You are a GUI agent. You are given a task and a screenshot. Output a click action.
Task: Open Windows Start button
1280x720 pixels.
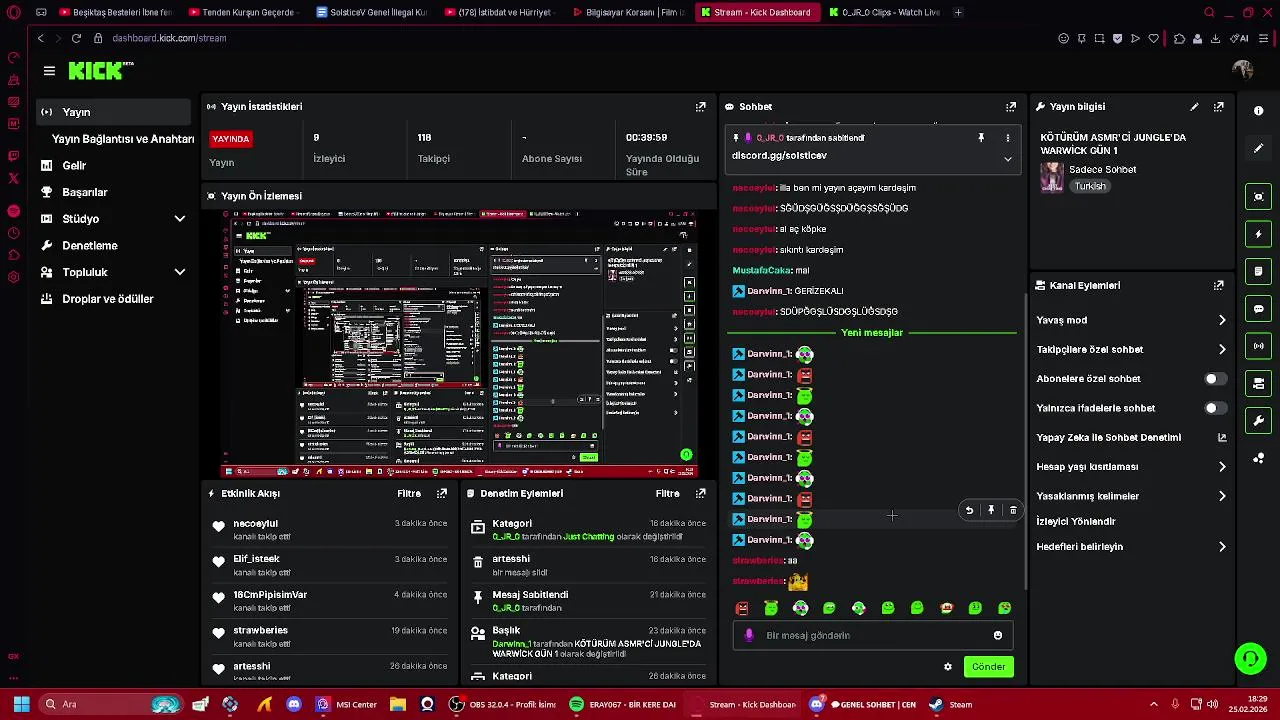click(21, 704)
